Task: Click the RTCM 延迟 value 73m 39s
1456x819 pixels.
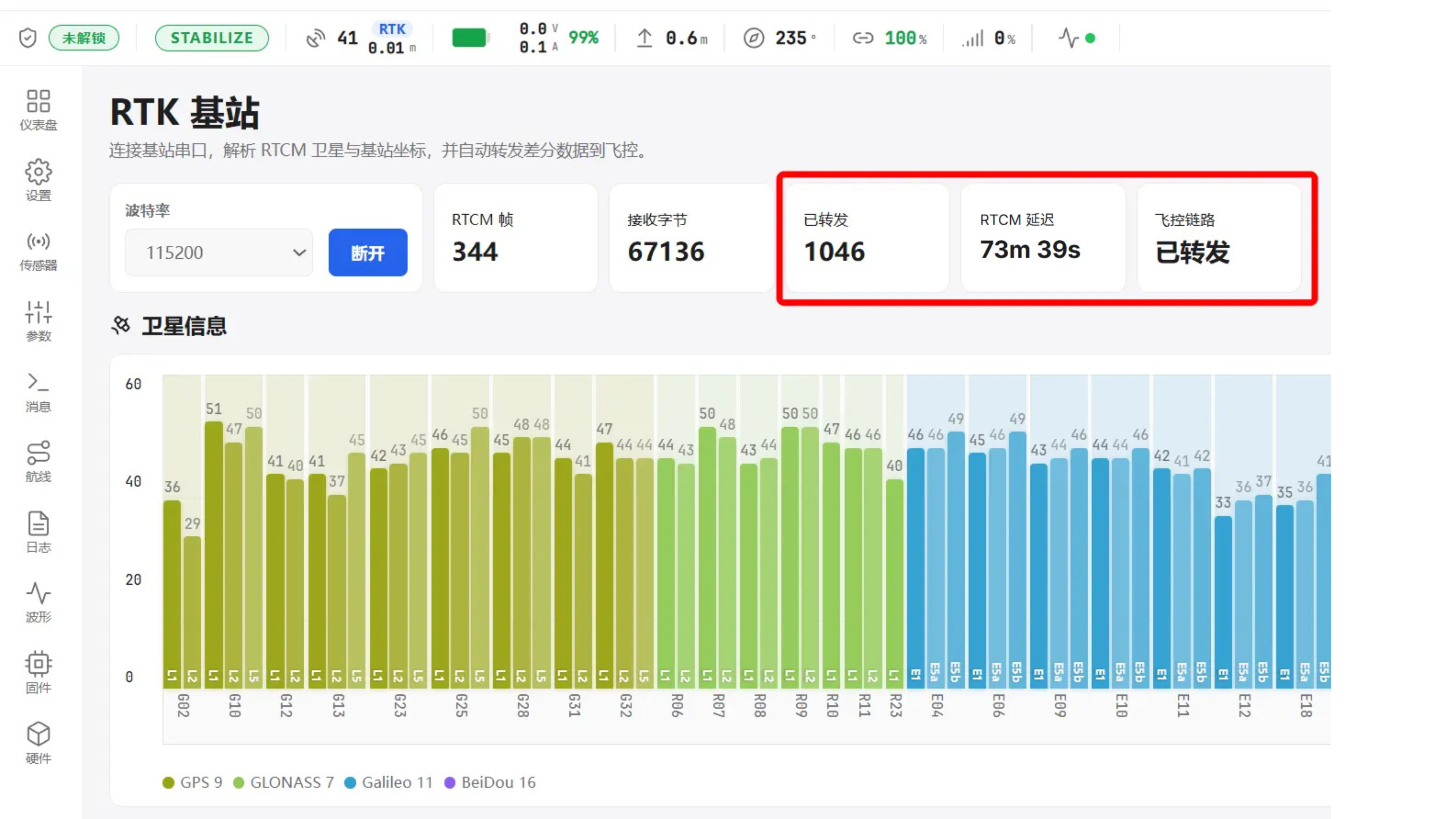Action: point(1030,250)
